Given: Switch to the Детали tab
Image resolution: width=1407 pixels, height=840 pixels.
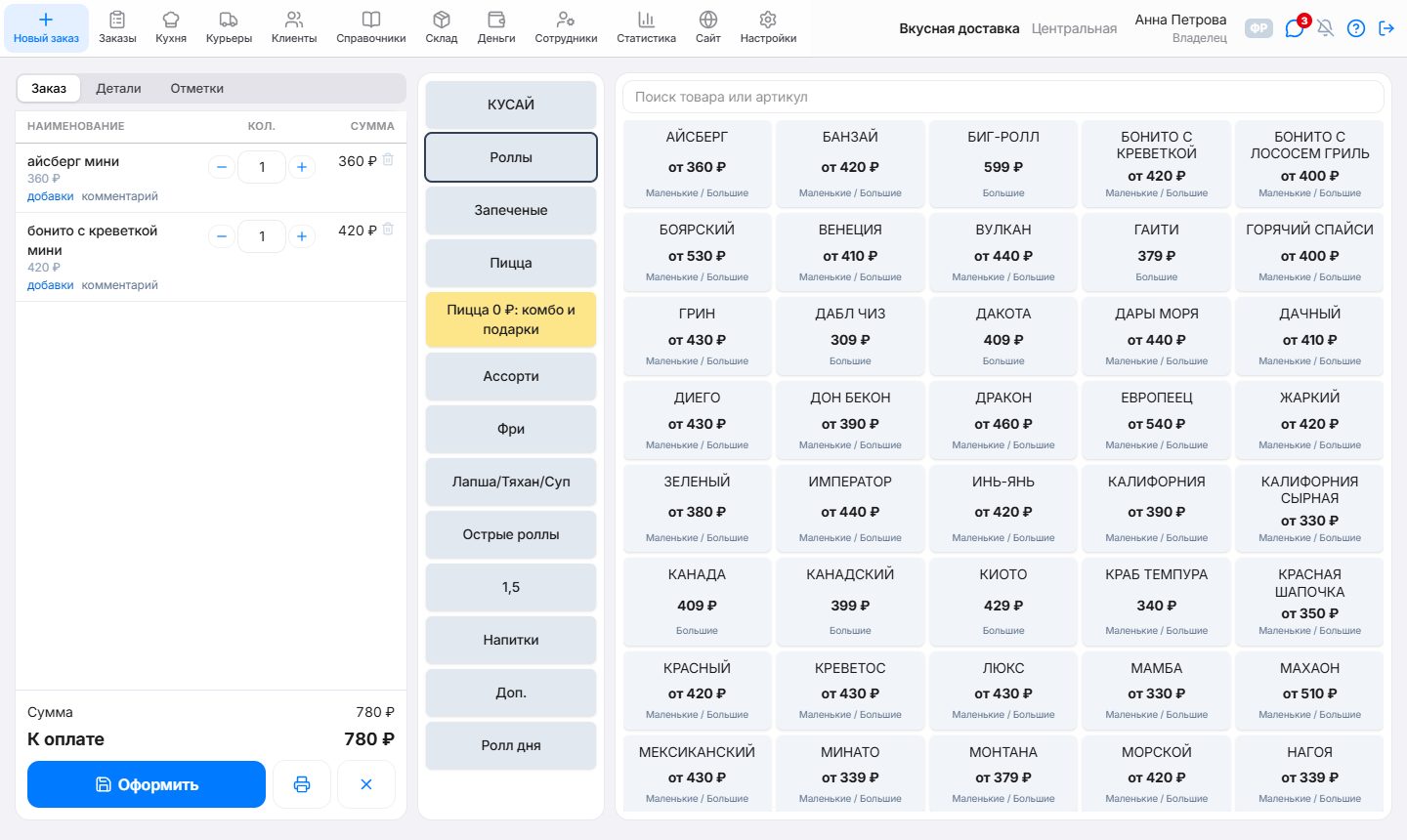Looking at the screenshot, I should [118, 88].
